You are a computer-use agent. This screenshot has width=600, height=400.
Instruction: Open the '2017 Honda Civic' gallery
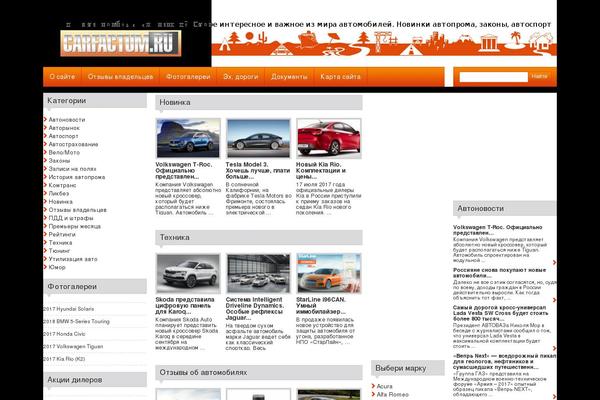64,334
